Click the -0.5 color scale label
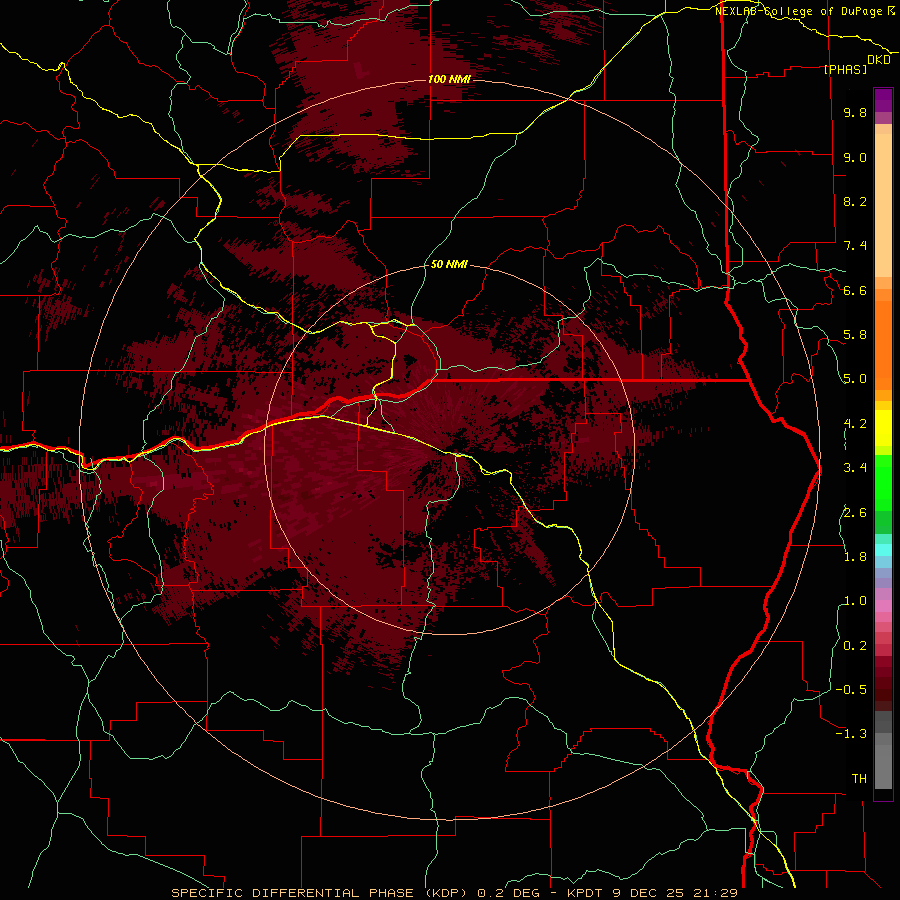 coord(851,690)
